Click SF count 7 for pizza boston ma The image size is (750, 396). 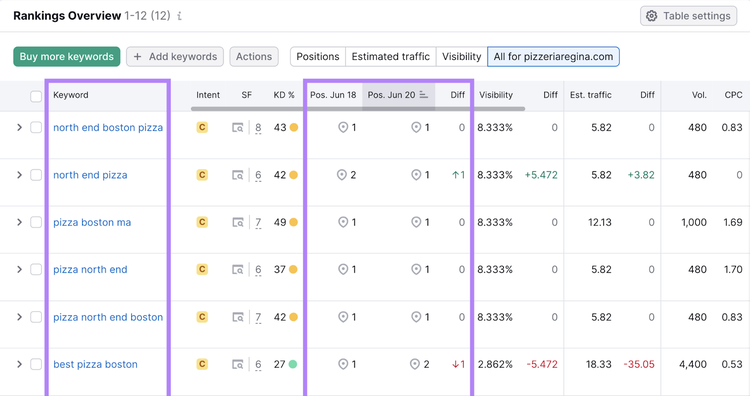point(258,222)
